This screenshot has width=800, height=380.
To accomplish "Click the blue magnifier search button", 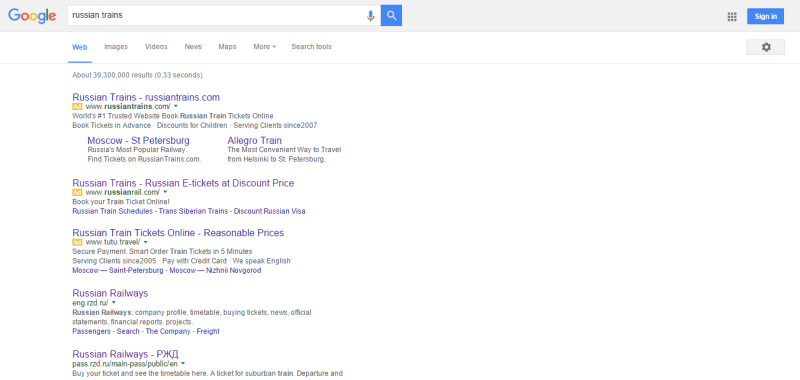I will (391, 15).
